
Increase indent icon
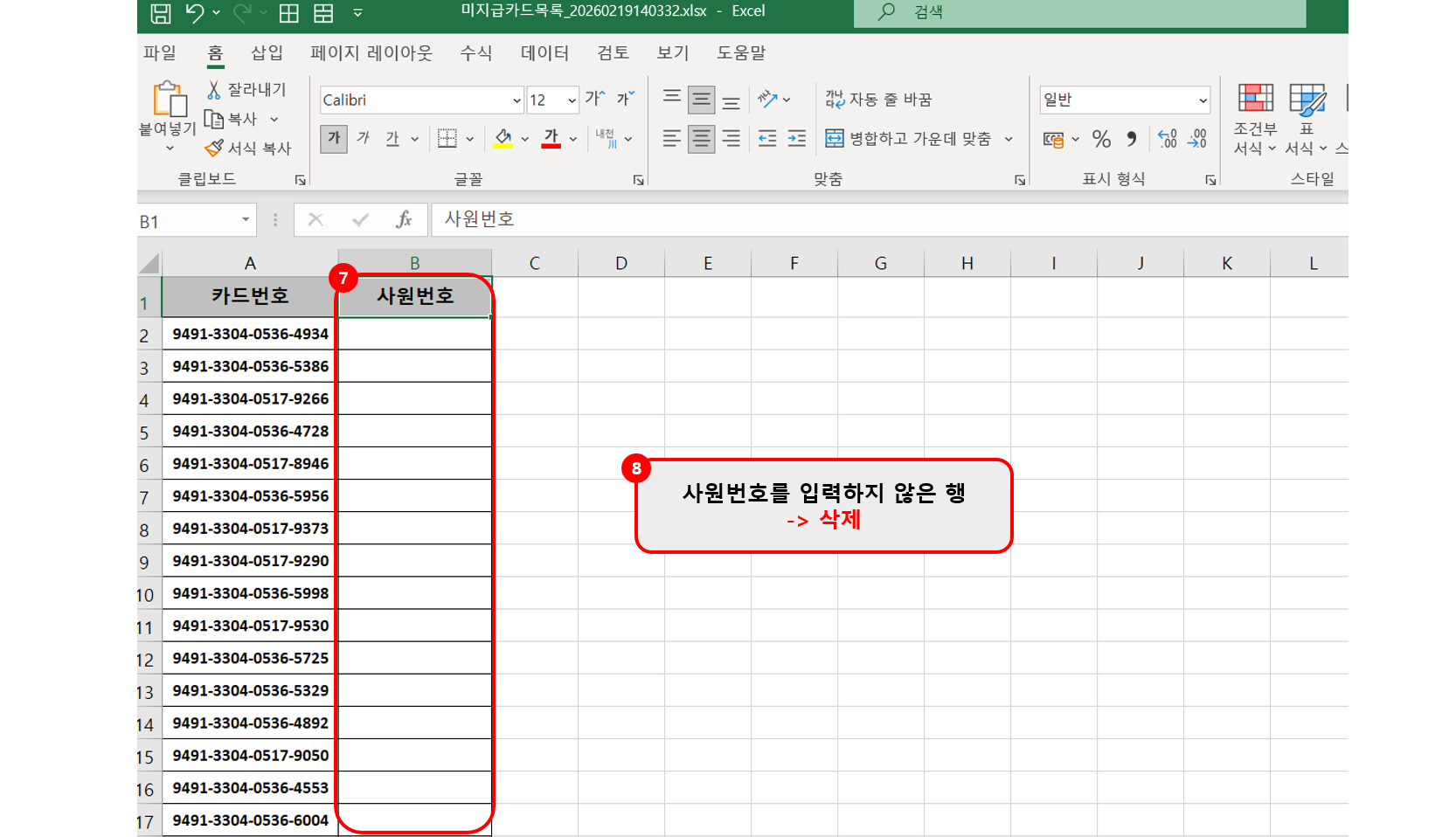pyautogui.click(x=797, y=138)
